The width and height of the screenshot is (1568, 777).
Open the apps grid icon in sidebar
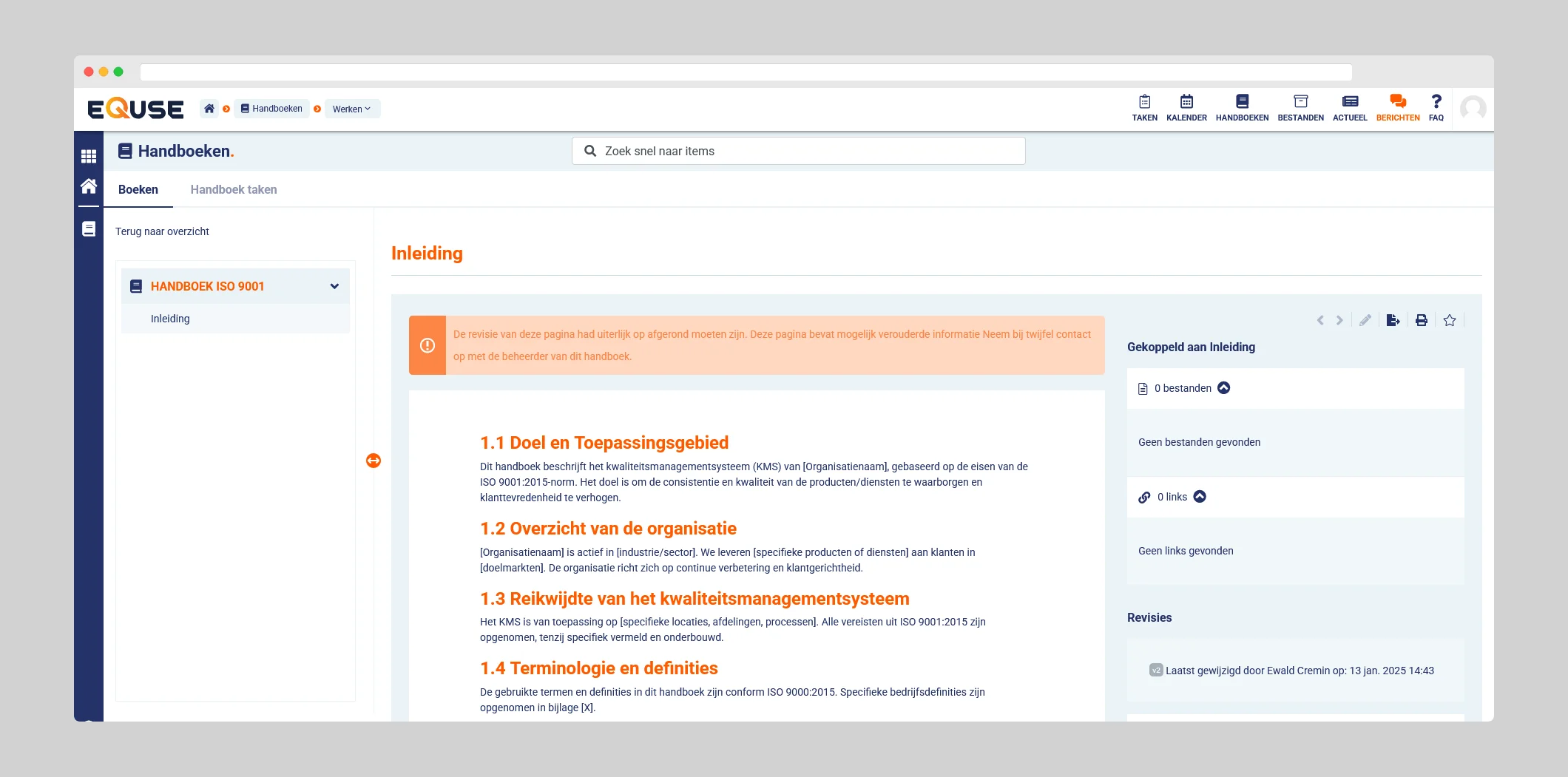point(89,156)
